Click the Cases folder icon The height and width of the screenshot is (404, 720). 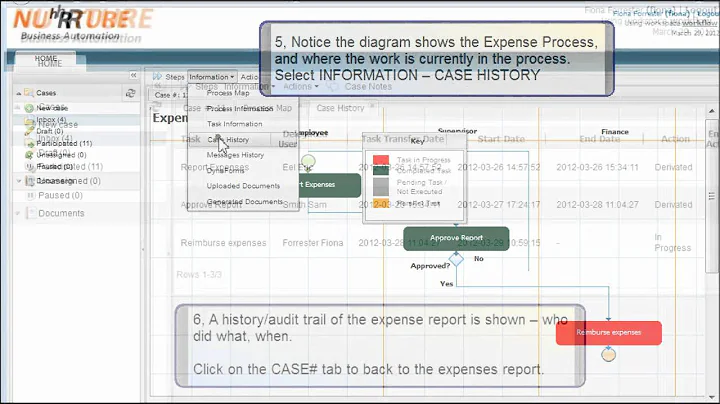29,93
